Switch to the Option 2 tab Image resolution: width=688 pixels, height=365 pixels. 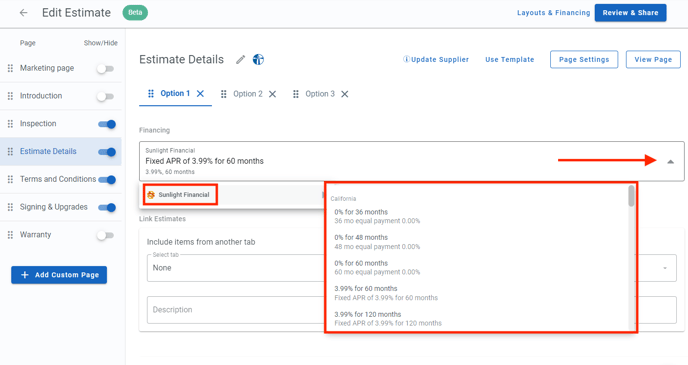click(248, 94)
